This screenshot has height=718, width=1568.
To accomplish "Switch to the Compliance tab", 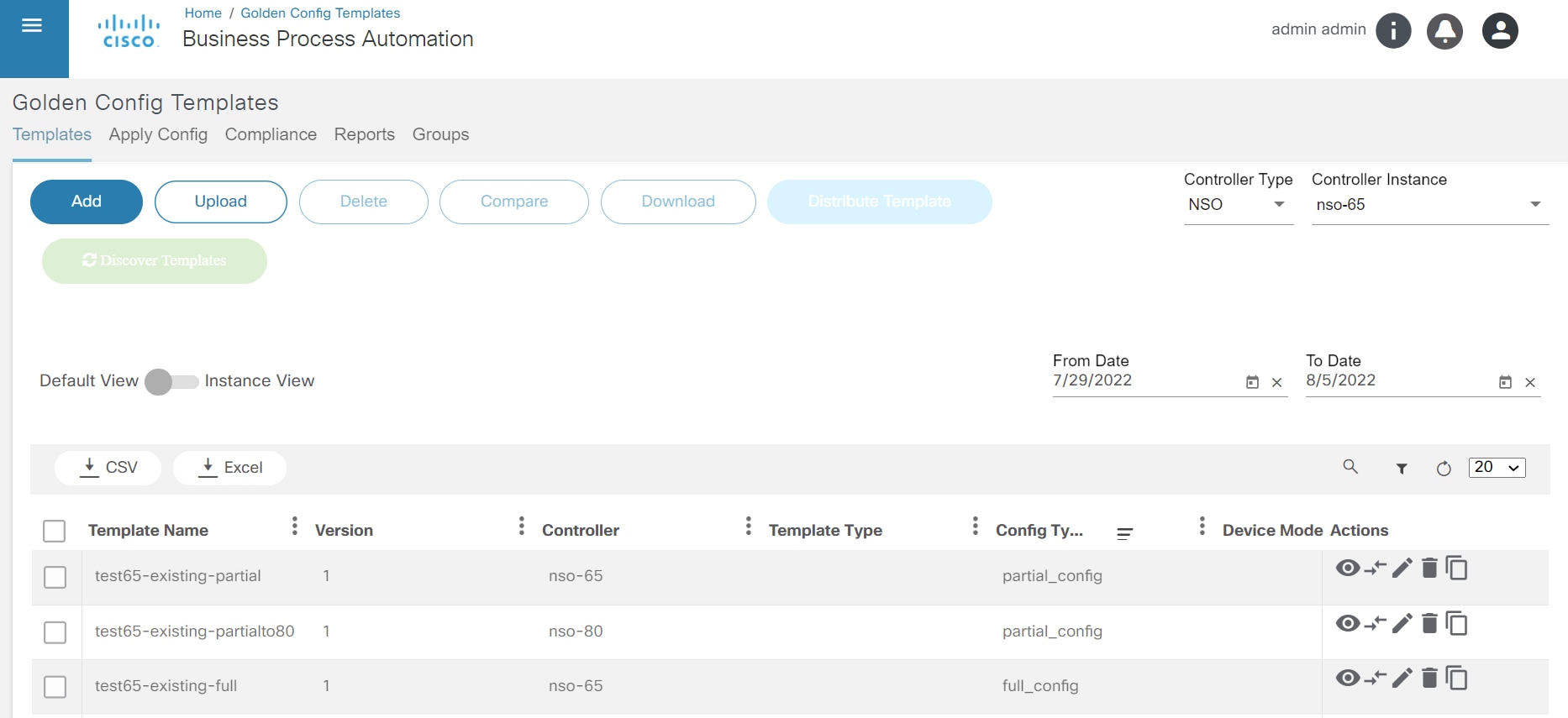I will point(271,135).
